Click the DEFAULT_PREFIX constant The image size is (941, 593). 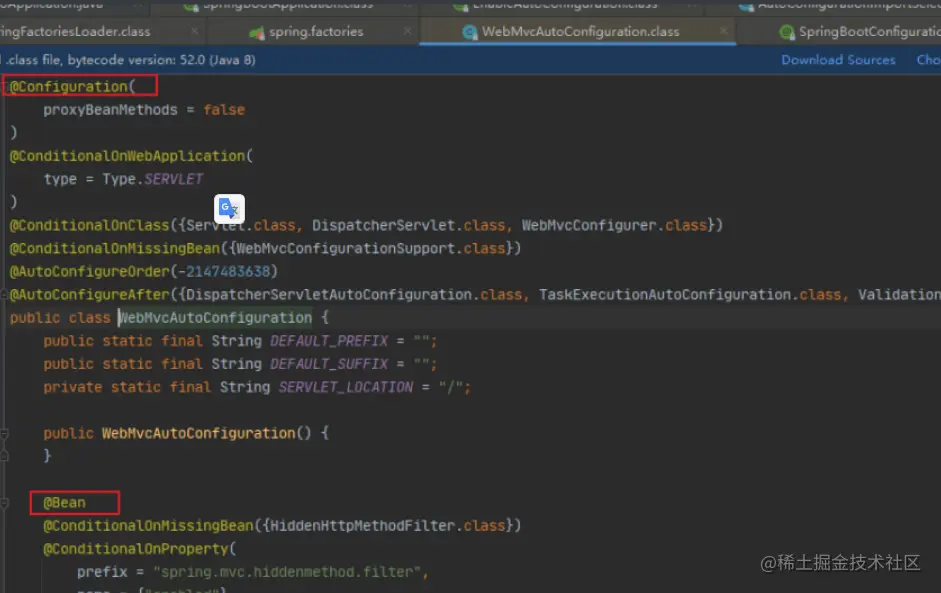pos(329,341)
